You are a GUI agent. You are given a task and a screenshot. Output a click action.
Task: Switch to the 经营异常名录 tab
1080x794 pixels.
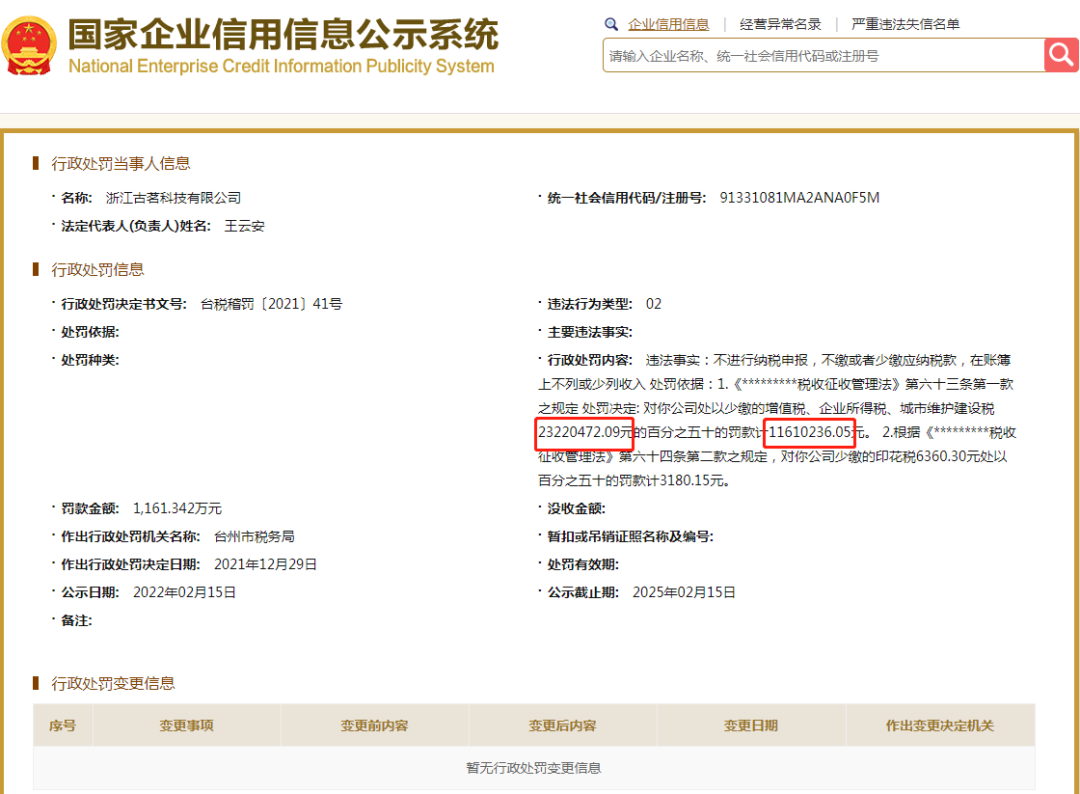point(780,24)
